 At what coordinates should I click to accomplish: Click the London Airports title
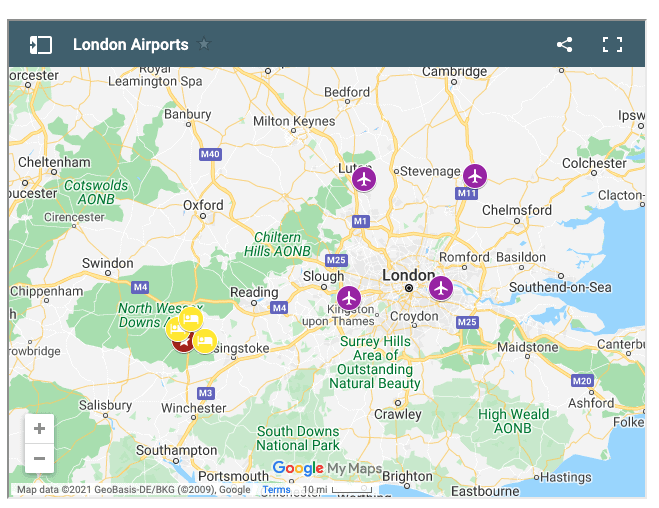130,45
